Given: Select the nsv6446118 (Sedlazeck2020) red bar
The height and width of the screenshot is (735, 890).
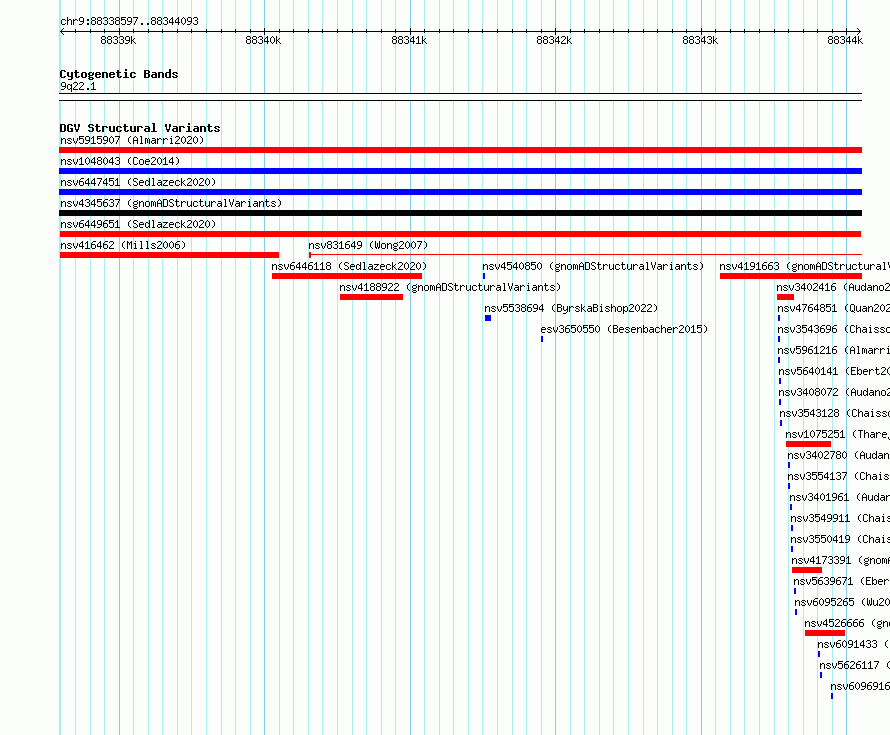Looking at the screenshot, I should tap(347, 276).
